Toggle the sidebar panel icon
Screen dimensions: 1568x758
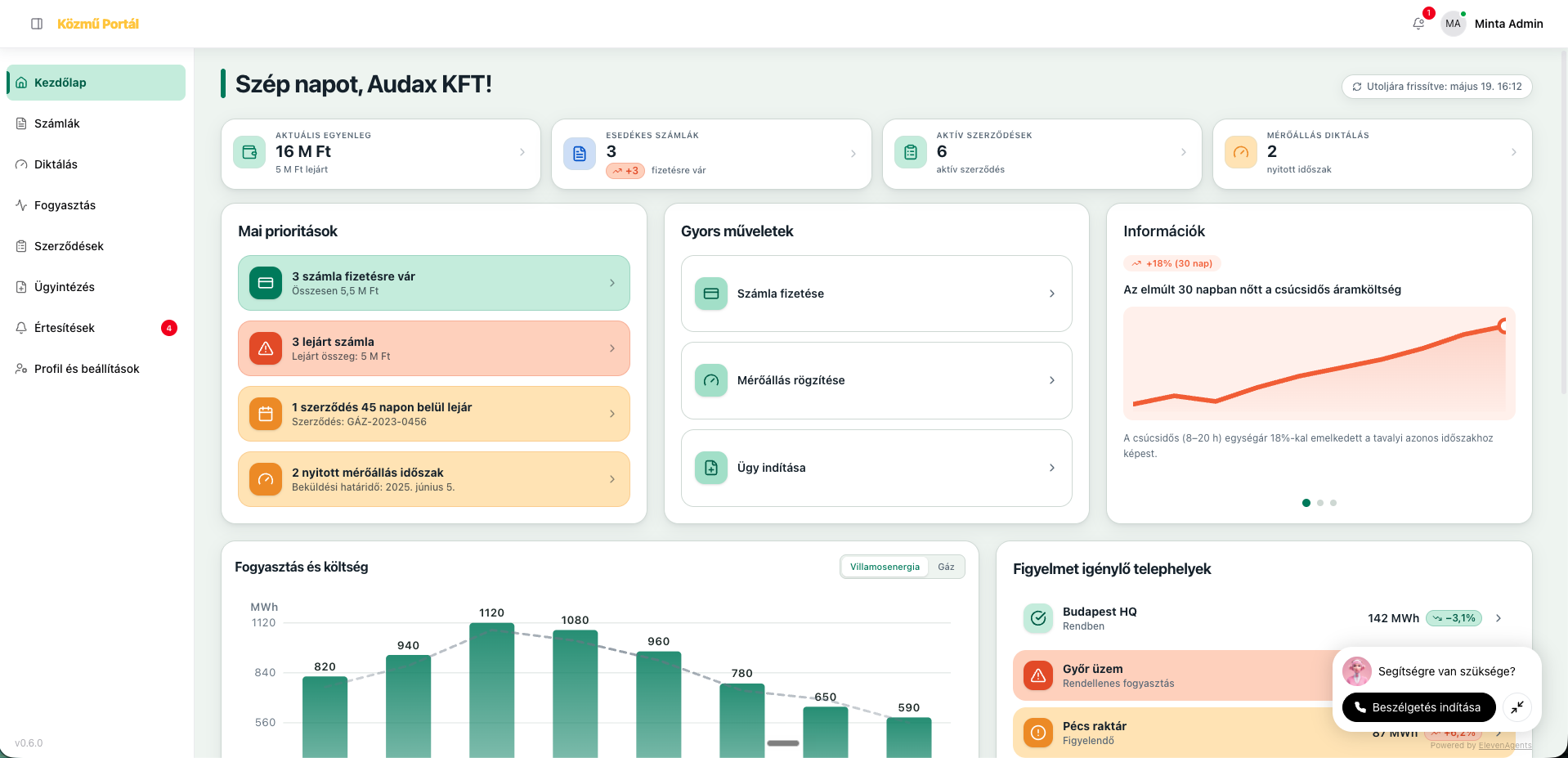tap(37, 24)
